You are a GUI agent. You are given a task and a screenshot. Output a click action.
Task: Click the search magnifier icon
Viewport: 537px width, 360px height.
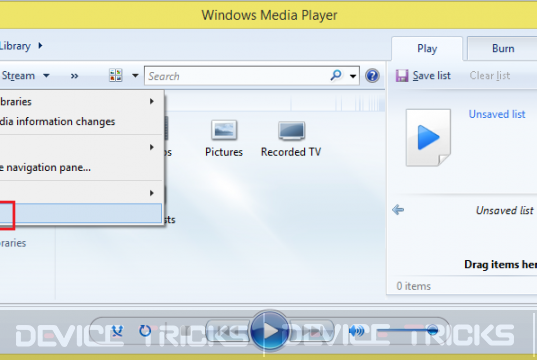click(336, 75)
